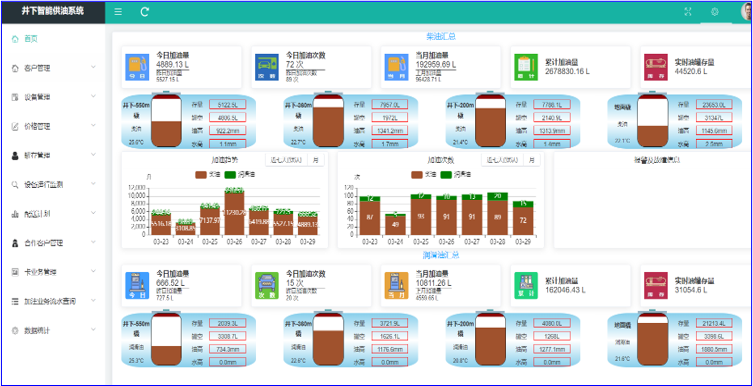Click the refresh icon in the top bar
The height and width of the screenshot is (386, 753).
point(145,12)
